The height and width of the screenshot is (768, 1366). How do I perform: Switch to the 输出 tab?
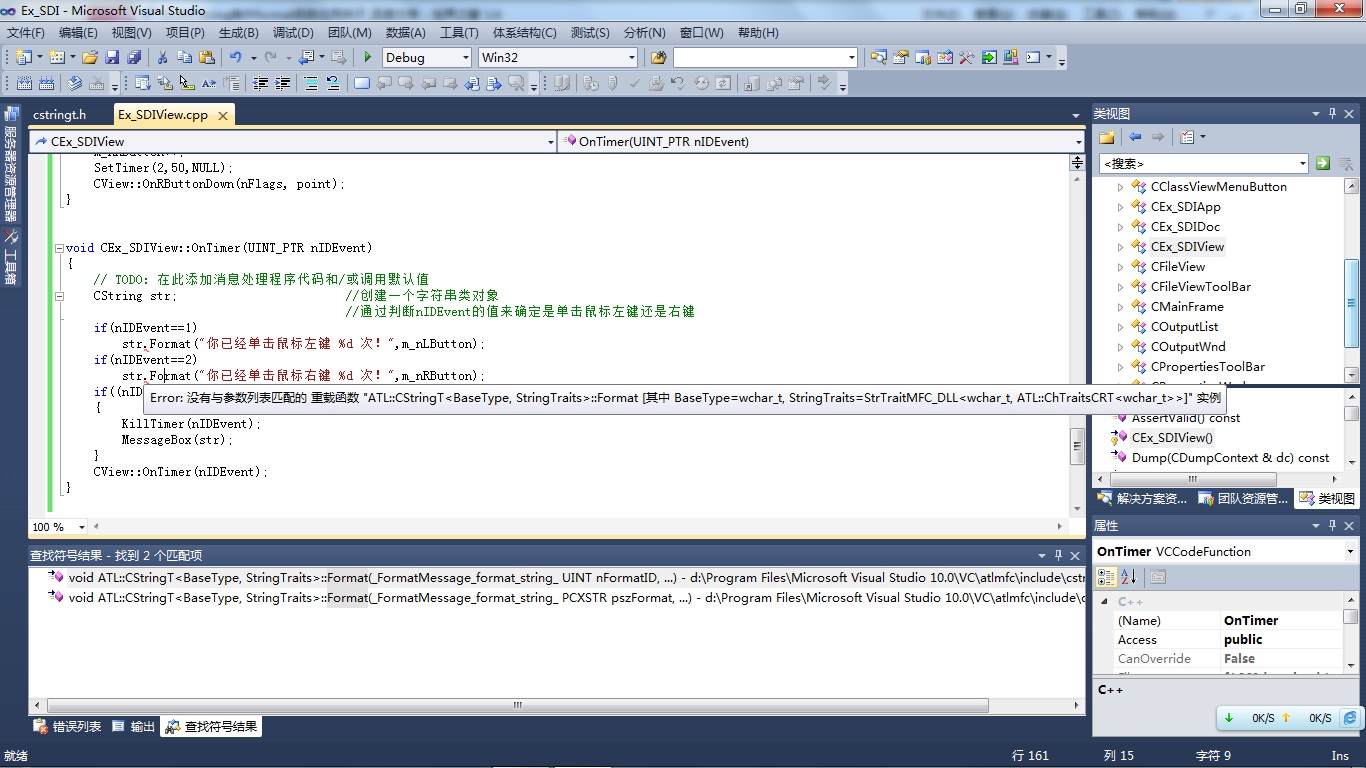[x=135, y=727]
